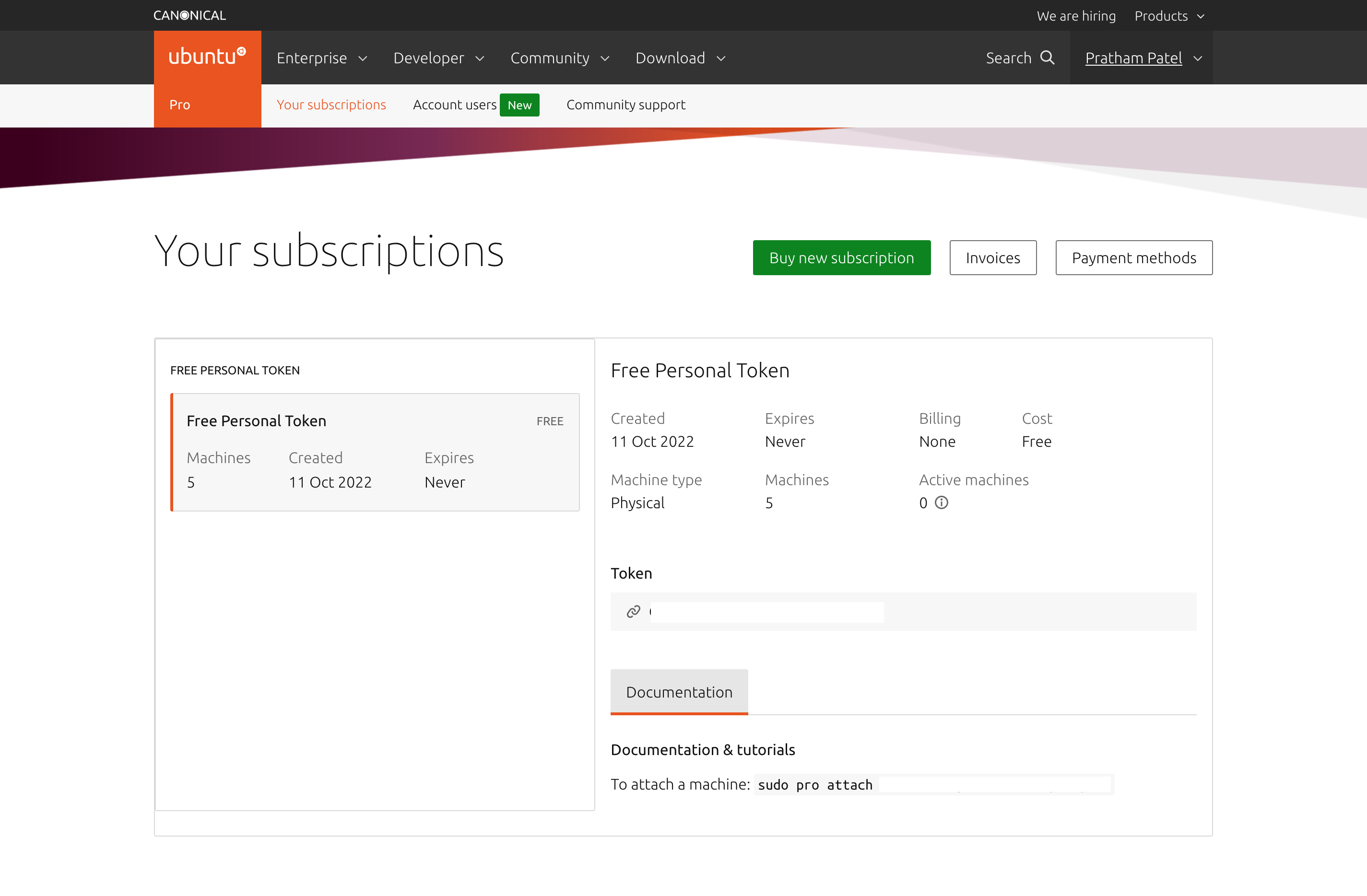Open the Invoices page
The image size is (1367, 896).
pyautogui.click(x=992, y=257)
